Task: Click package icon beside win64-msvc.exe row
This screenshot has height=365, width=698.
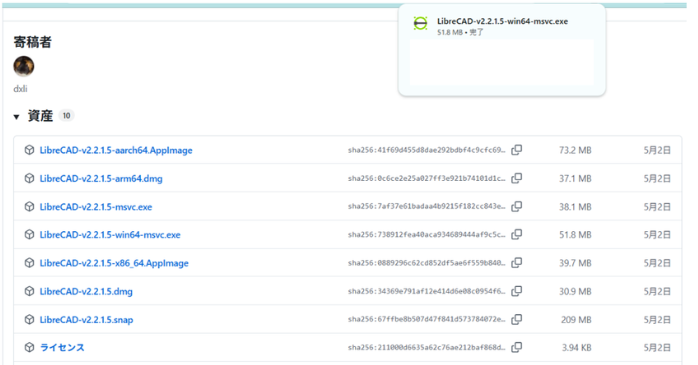Action: click(x=29, y=235)
